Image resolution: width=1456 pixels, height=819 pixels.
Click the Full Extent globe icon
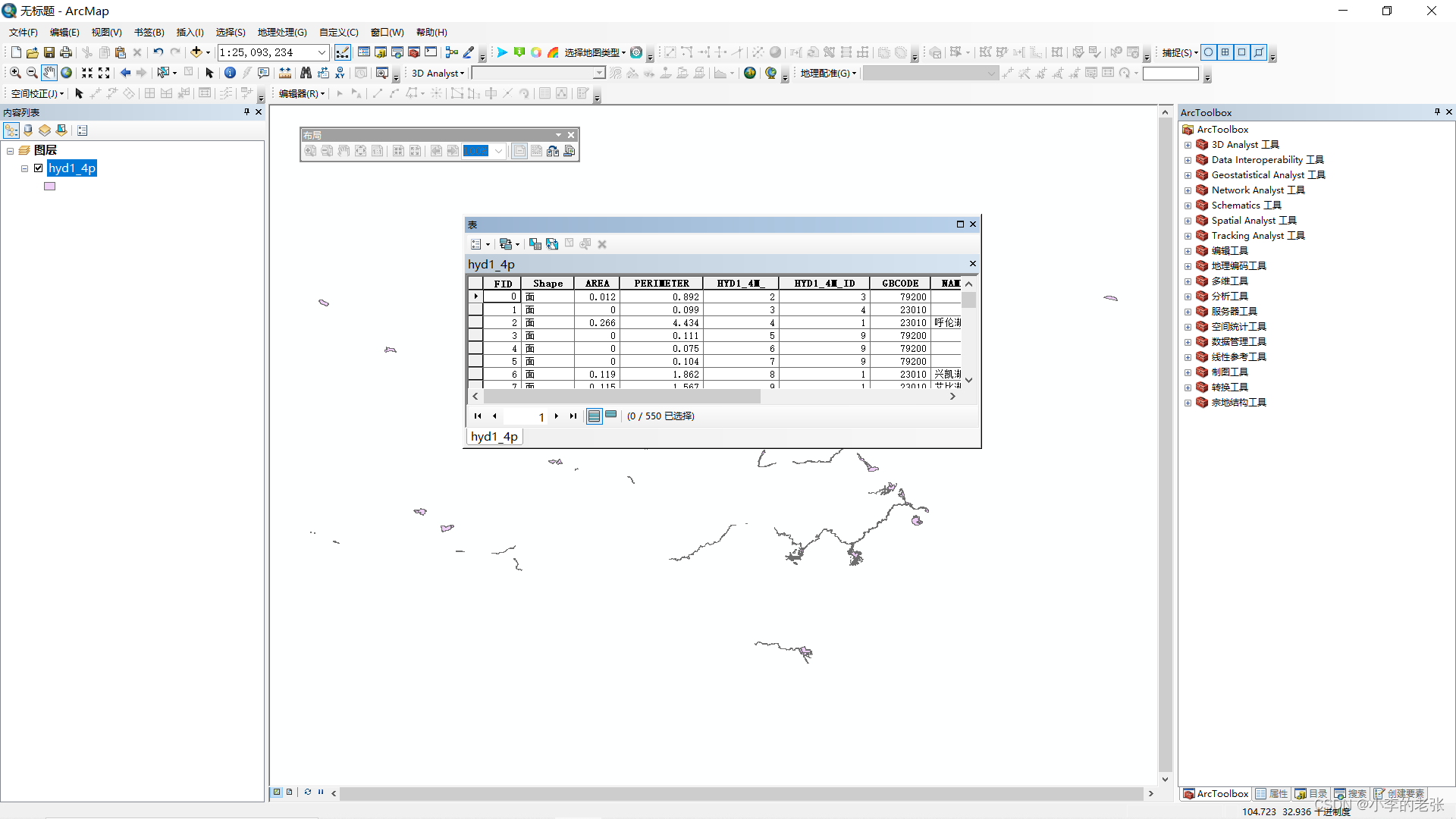[x=67, y=73]
